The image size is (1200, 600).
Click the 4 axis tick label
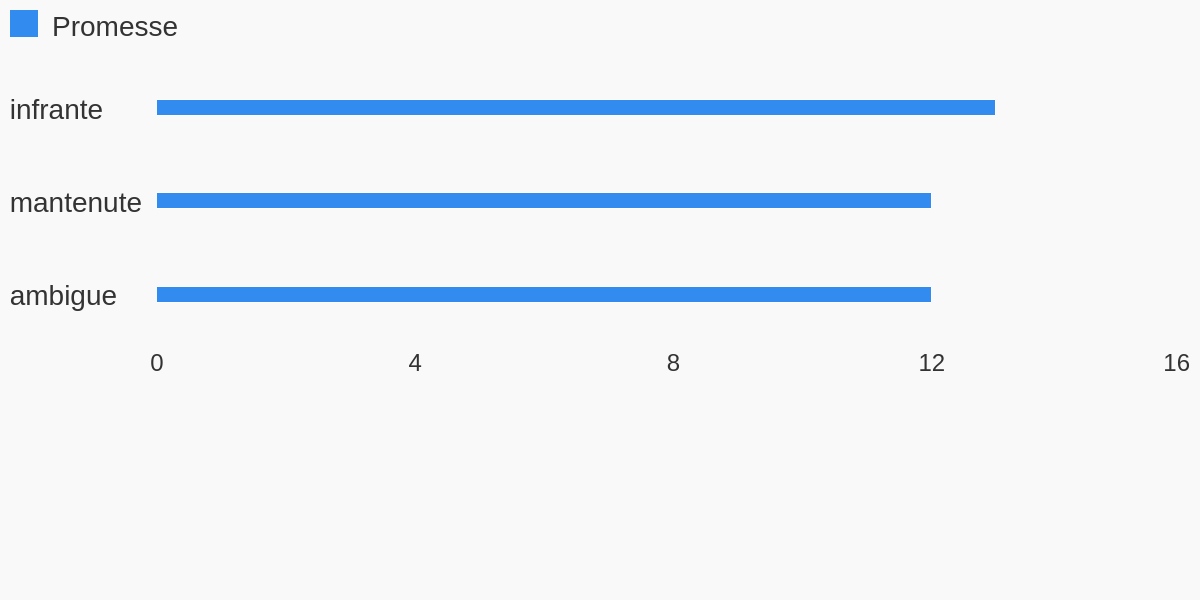(x=415, y=363)
